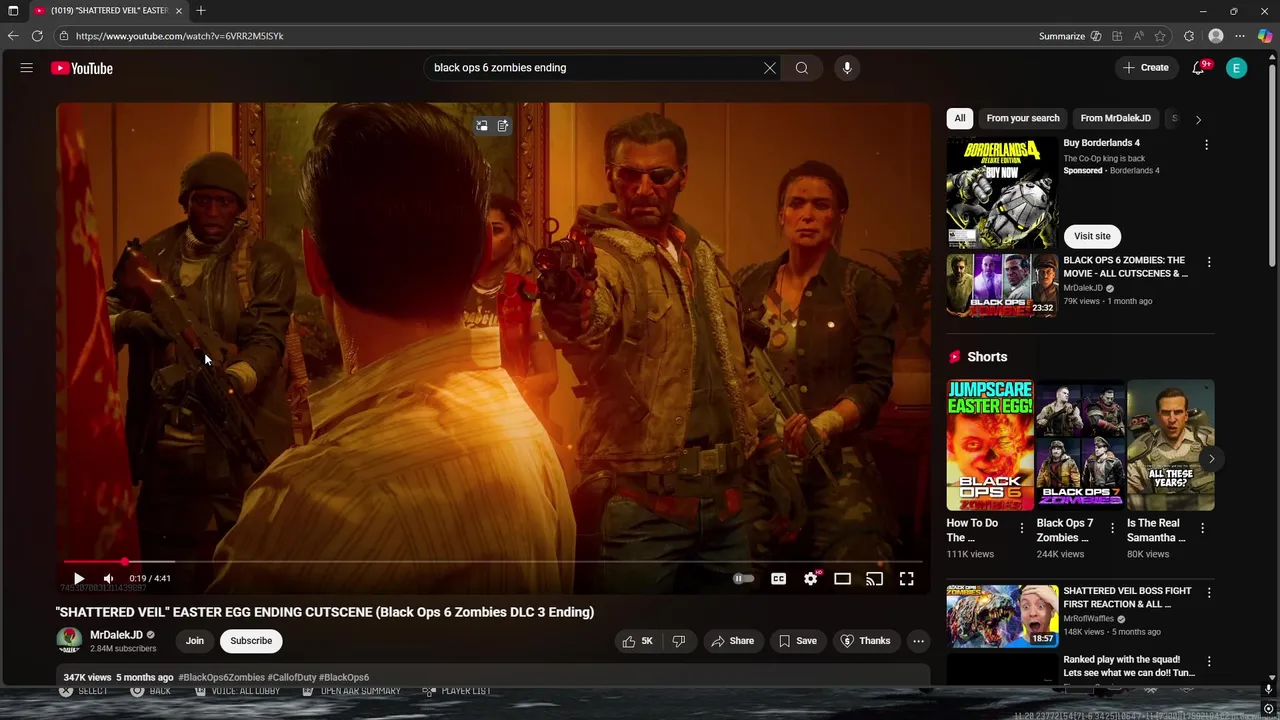This screenshot has width=1280, height=720.
Task: Open options for How To Do The short
Action: coord(1022,528)
